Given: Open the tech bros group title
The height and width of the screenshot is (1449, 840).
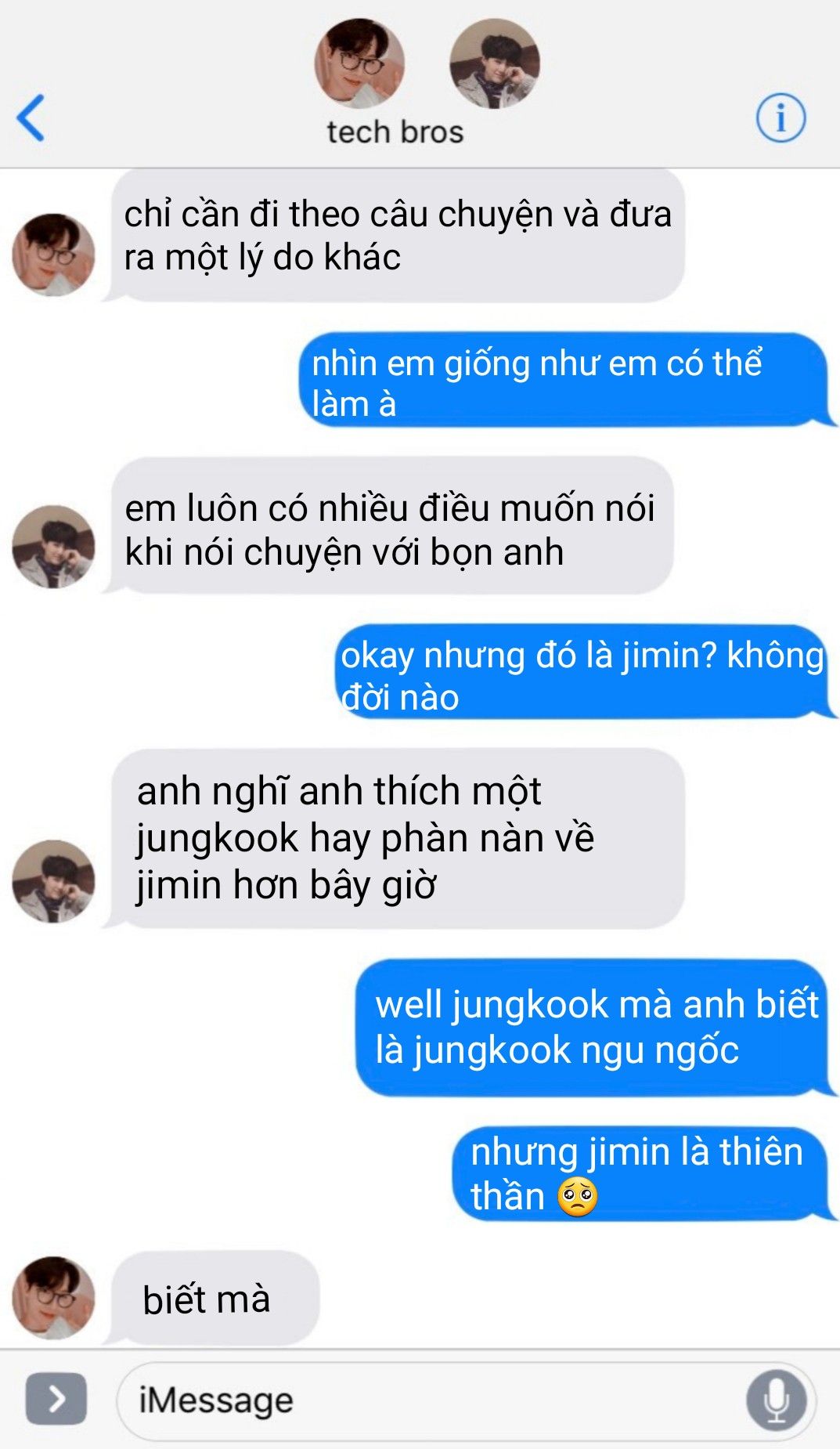Looking at the screenshot, I should point(395,132).
